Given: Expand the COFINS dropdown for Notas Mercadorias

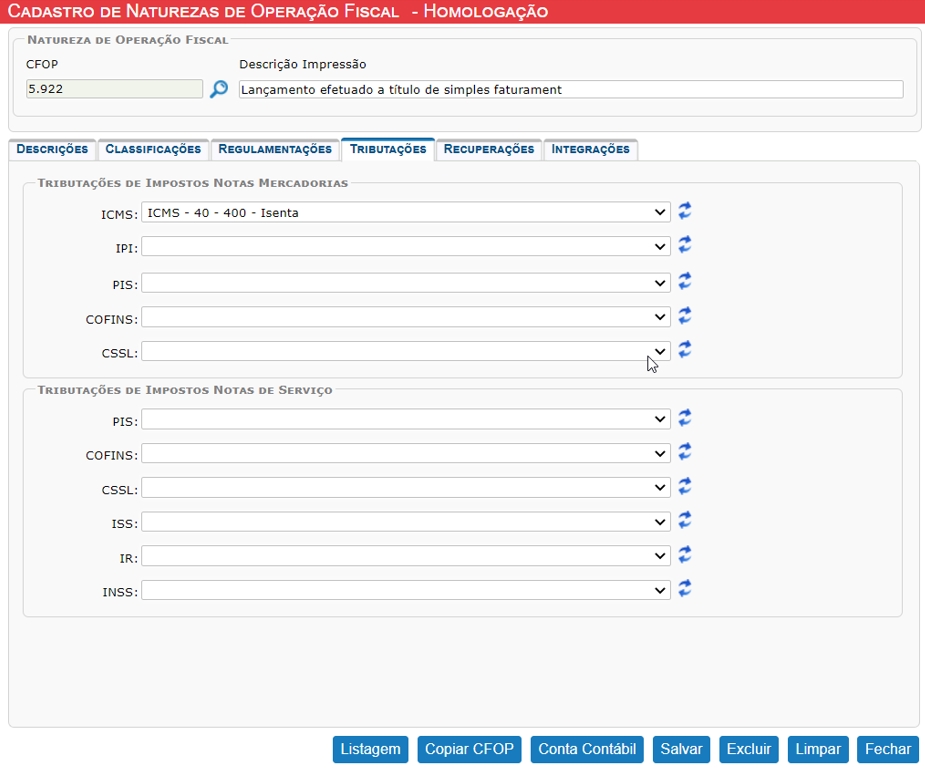Looking at the screenshot, I should point(406,317).
